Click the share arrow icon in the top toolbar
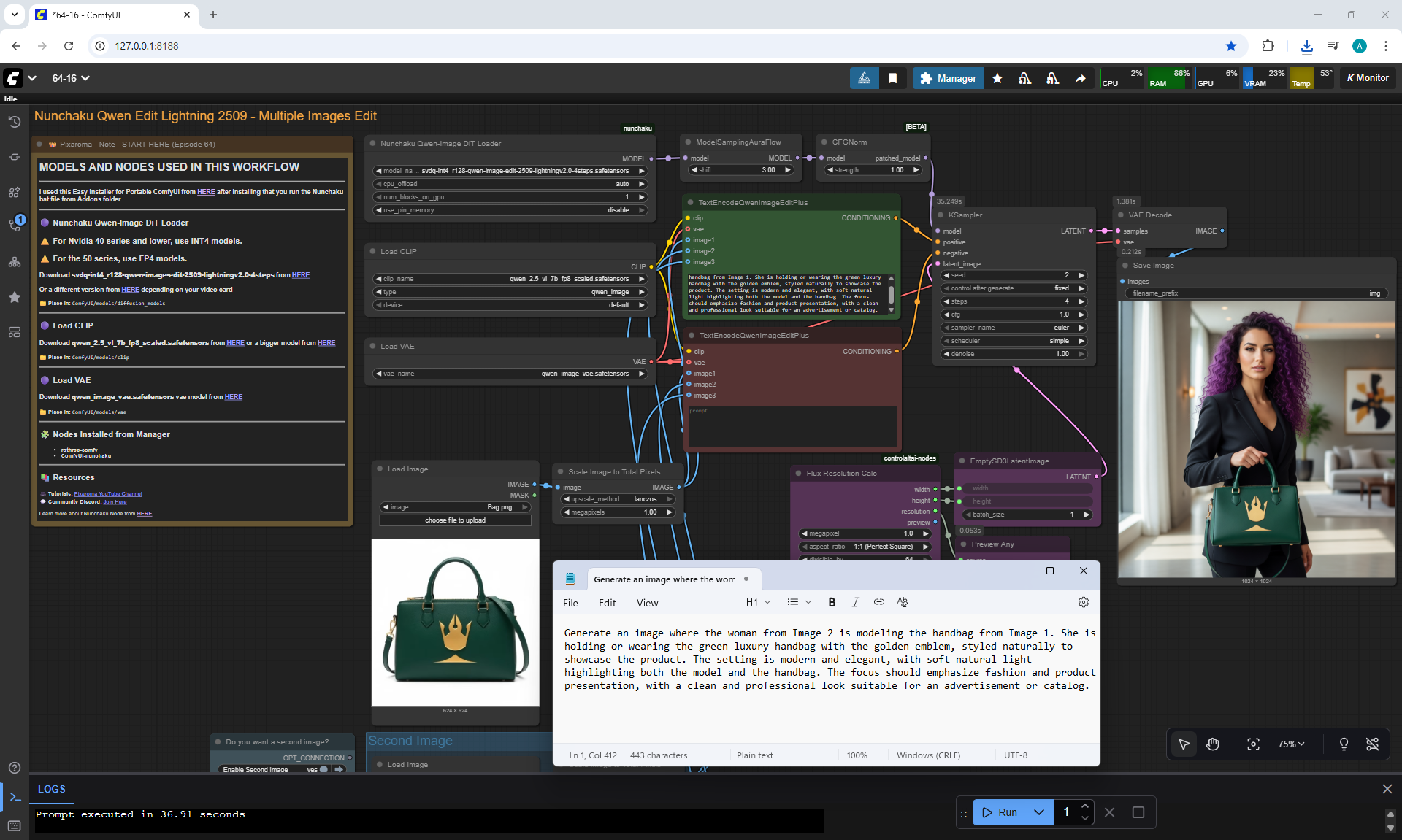The image size is (1402, 840). pyautogui.click(x=1080, y=78)
